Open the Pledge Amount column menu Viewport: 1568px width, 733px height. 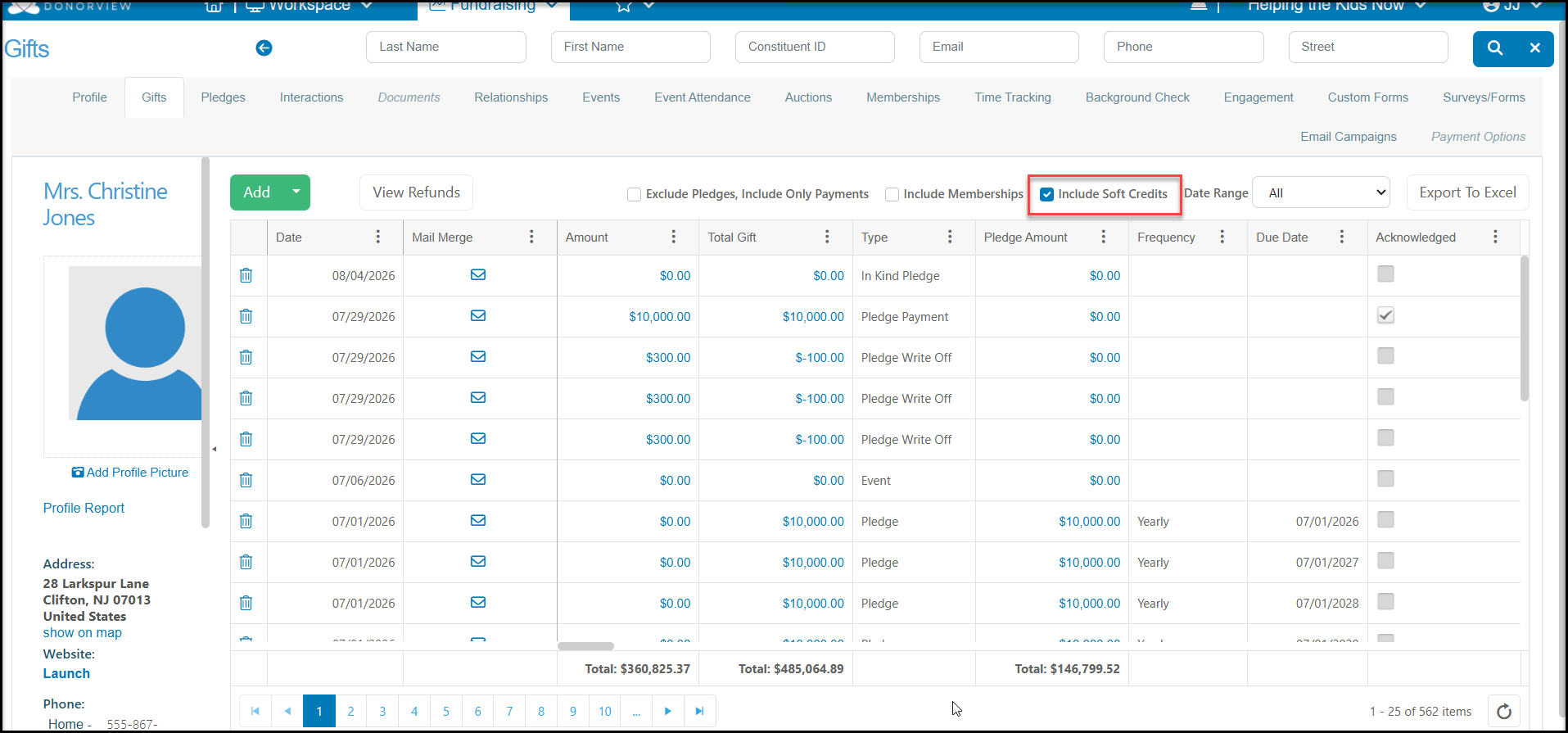pos(1104,237)
